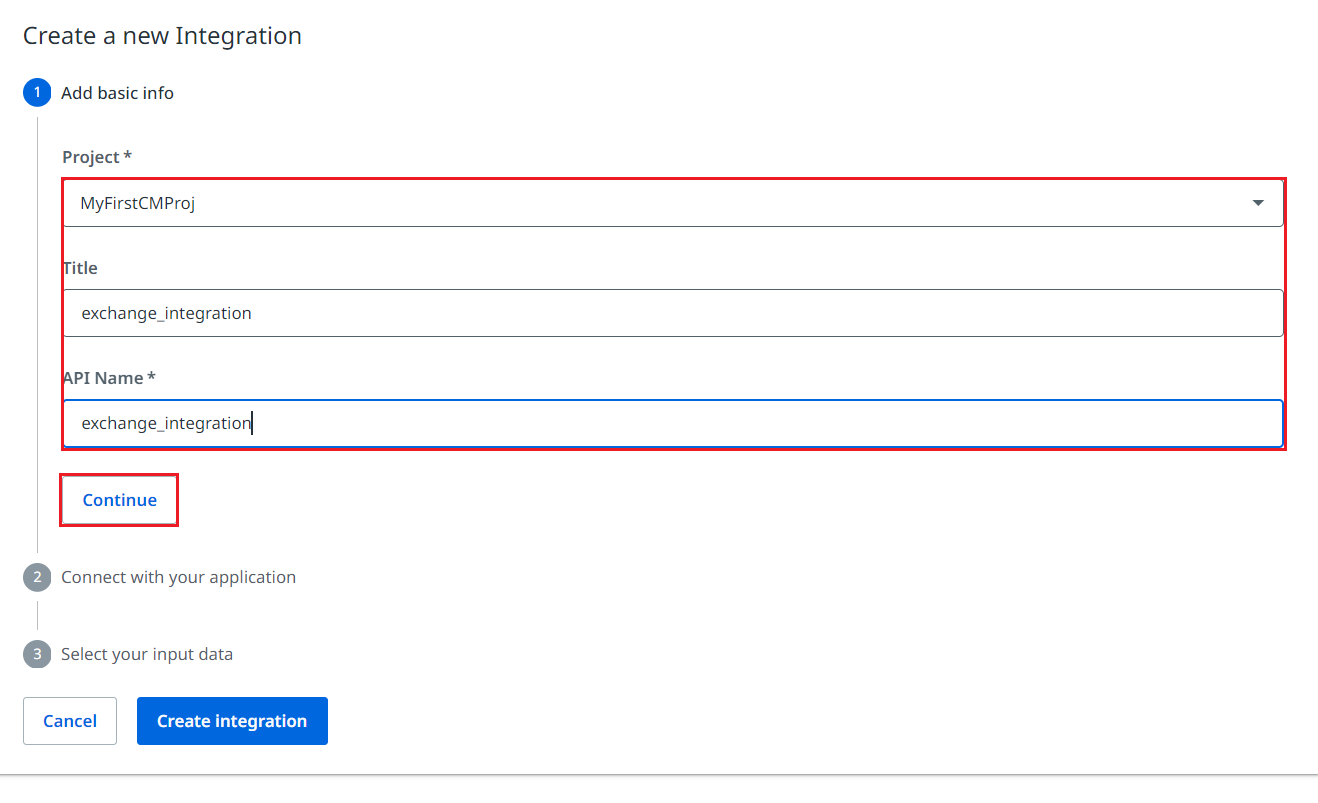Expand the 'Add basic info' step

coord(117,93)
